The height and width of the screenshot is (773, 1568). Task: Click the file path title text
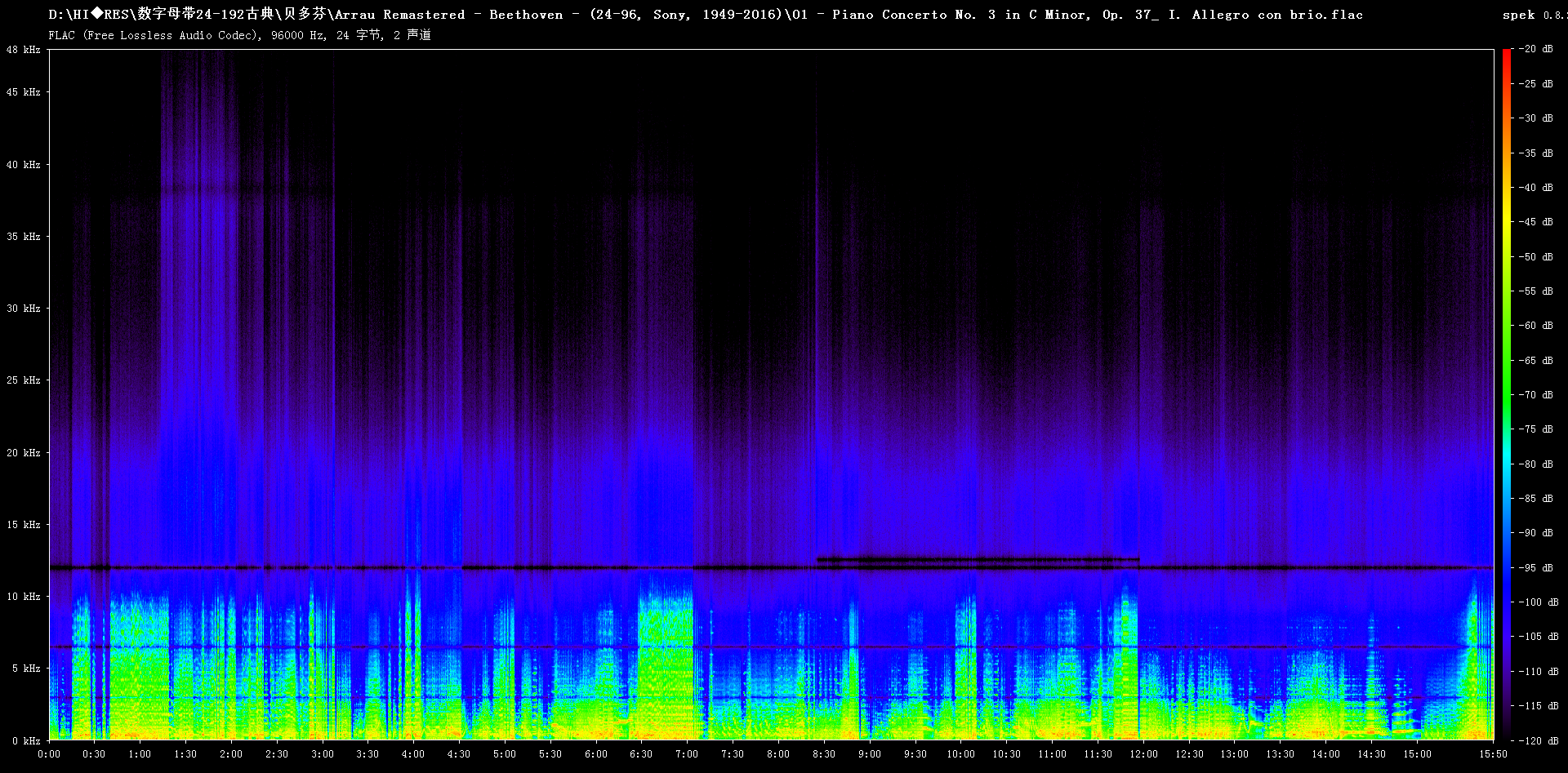706,15
